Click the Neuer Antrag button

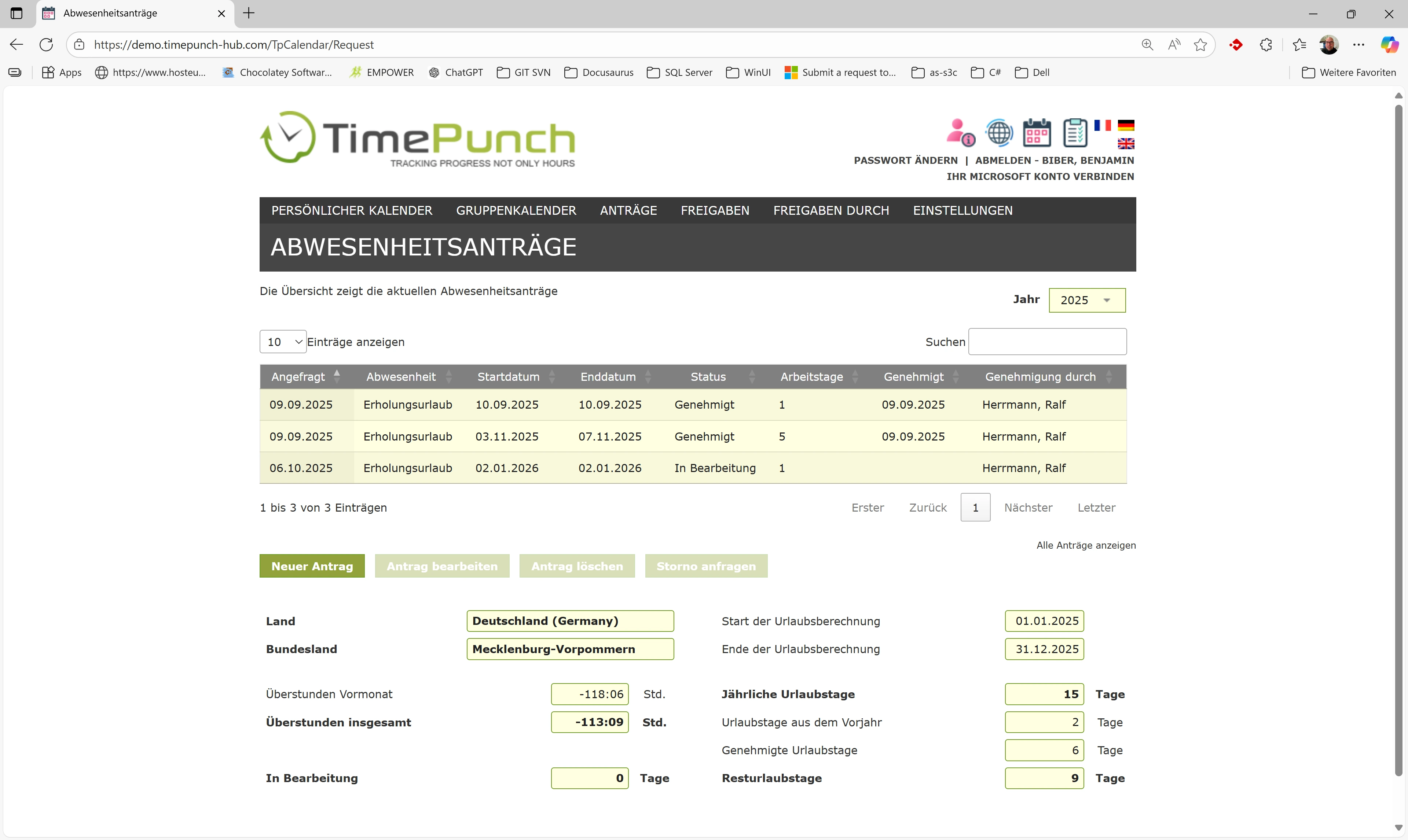(312, 566)
